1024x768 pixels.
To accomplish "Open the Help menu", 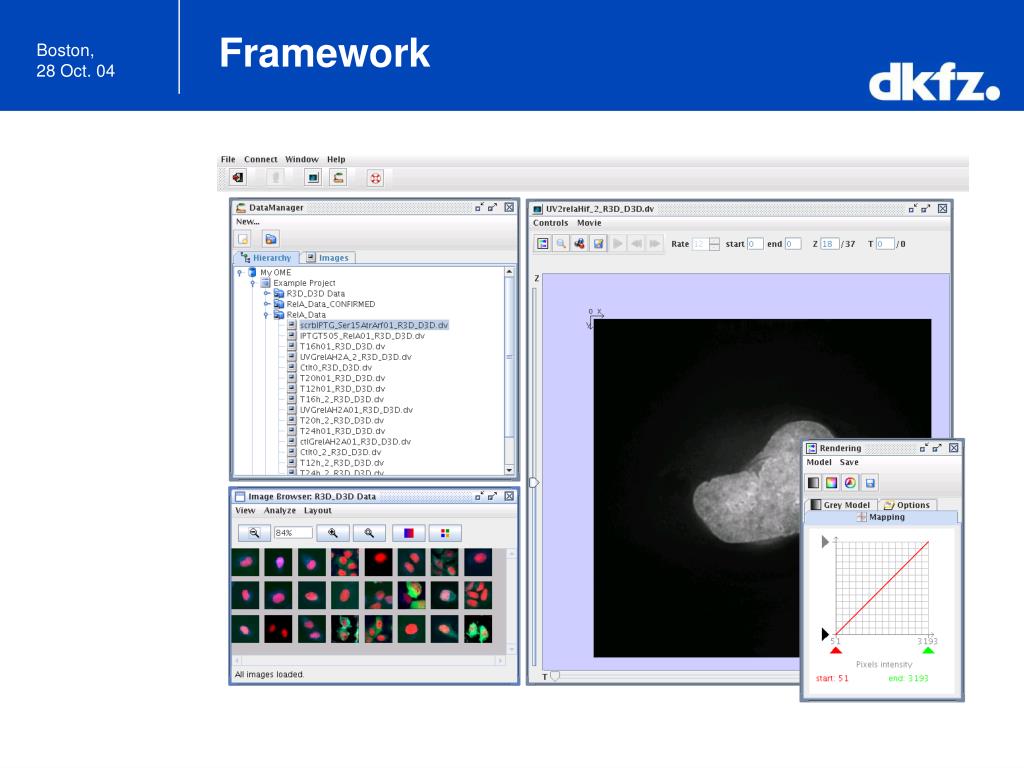I will pos(336,159).
